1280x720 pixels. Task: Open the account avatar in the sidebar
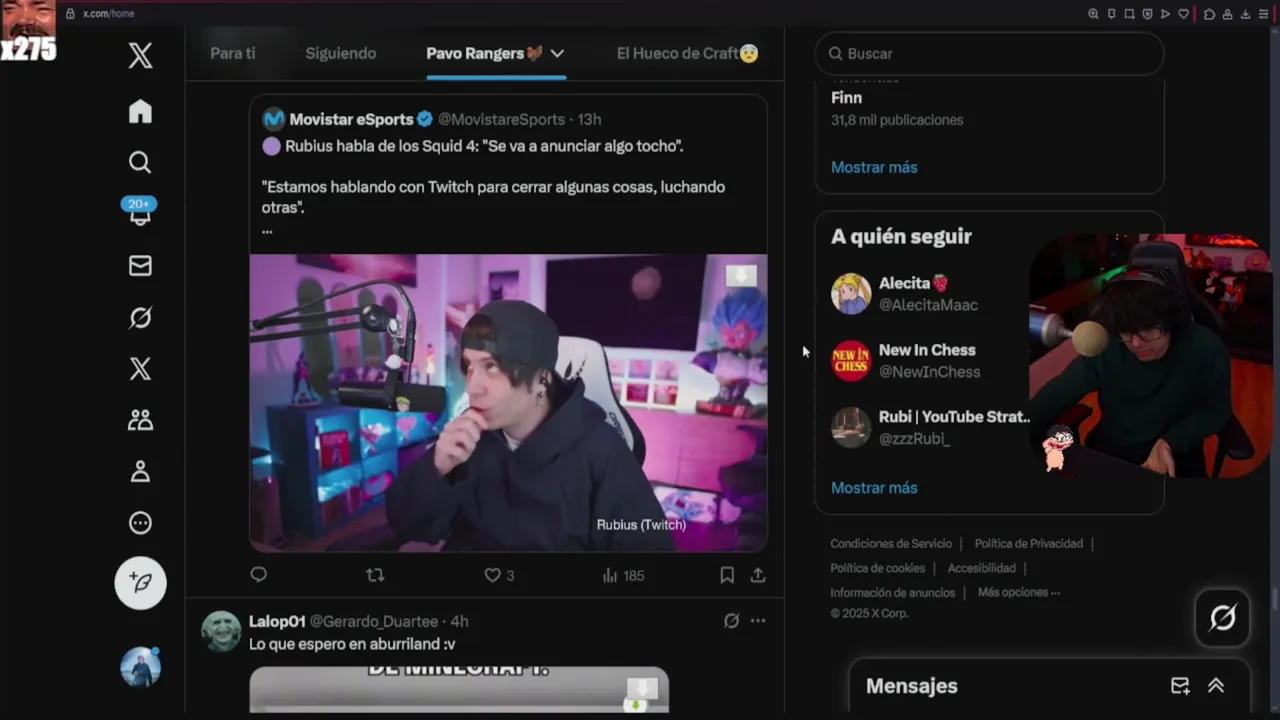click(140, 667)
